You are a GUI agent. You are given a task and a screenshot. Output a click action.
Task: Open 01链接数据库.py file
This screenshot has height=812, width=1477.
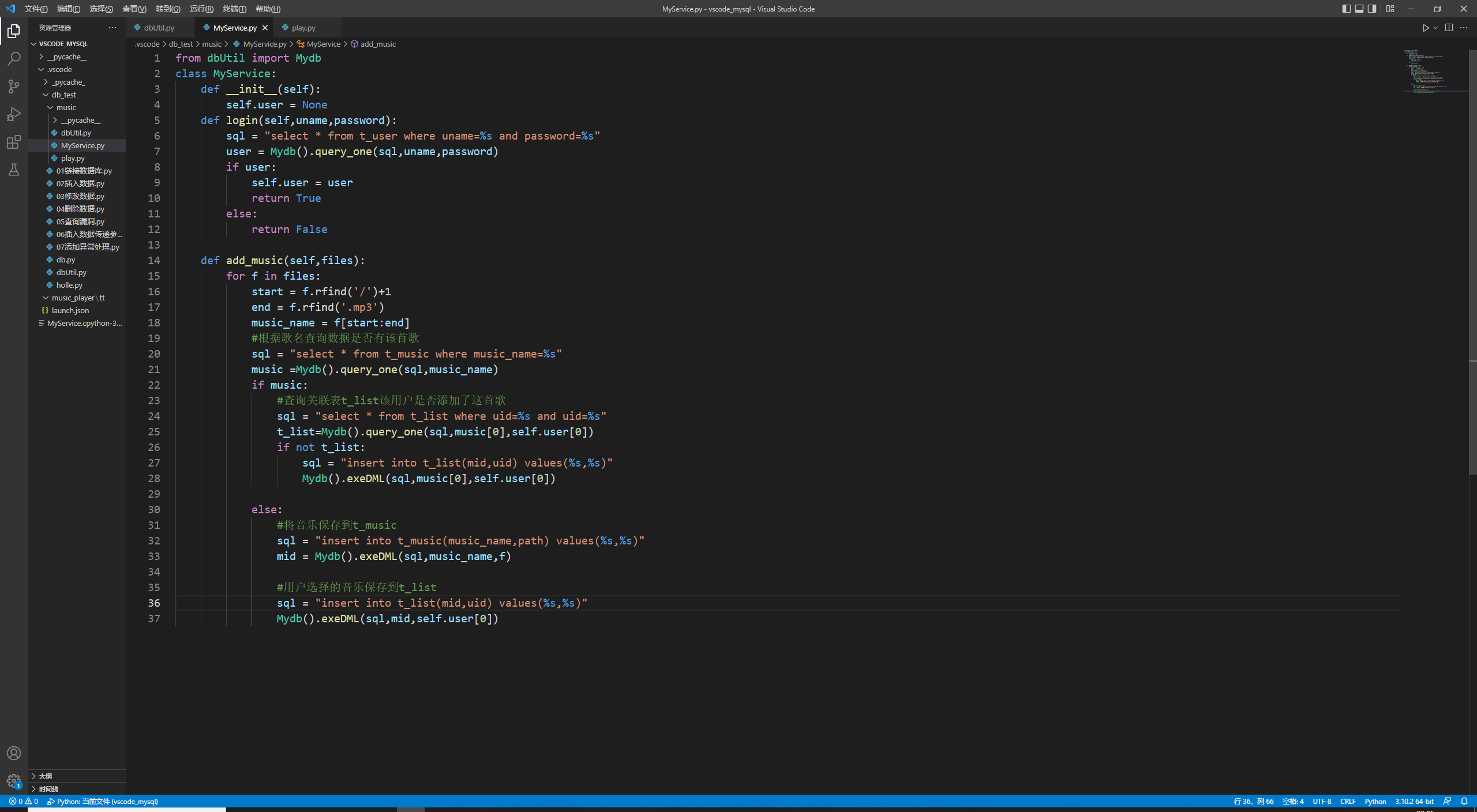(77, 171)
